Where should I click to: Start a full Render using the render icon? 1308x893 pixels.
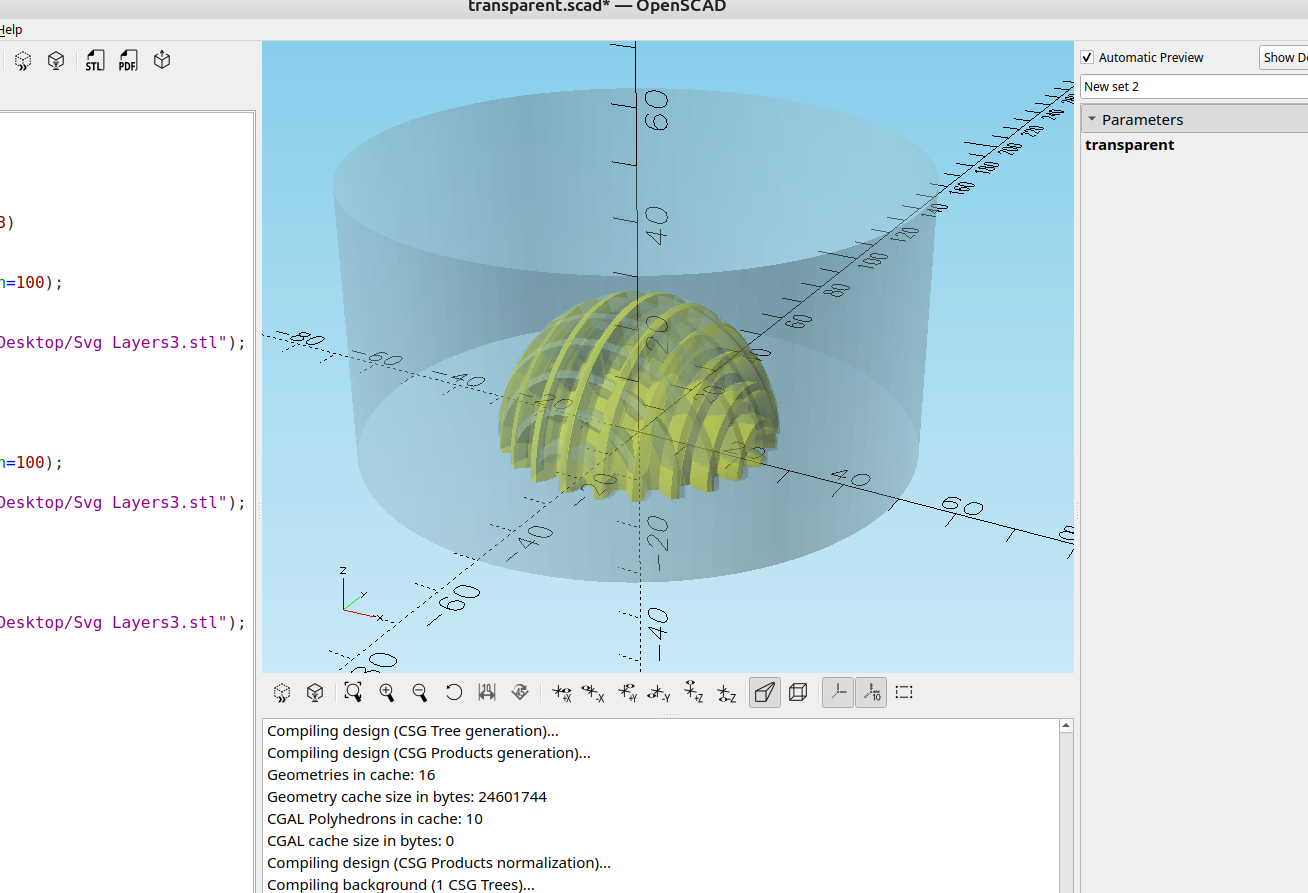tap(56, 60)
